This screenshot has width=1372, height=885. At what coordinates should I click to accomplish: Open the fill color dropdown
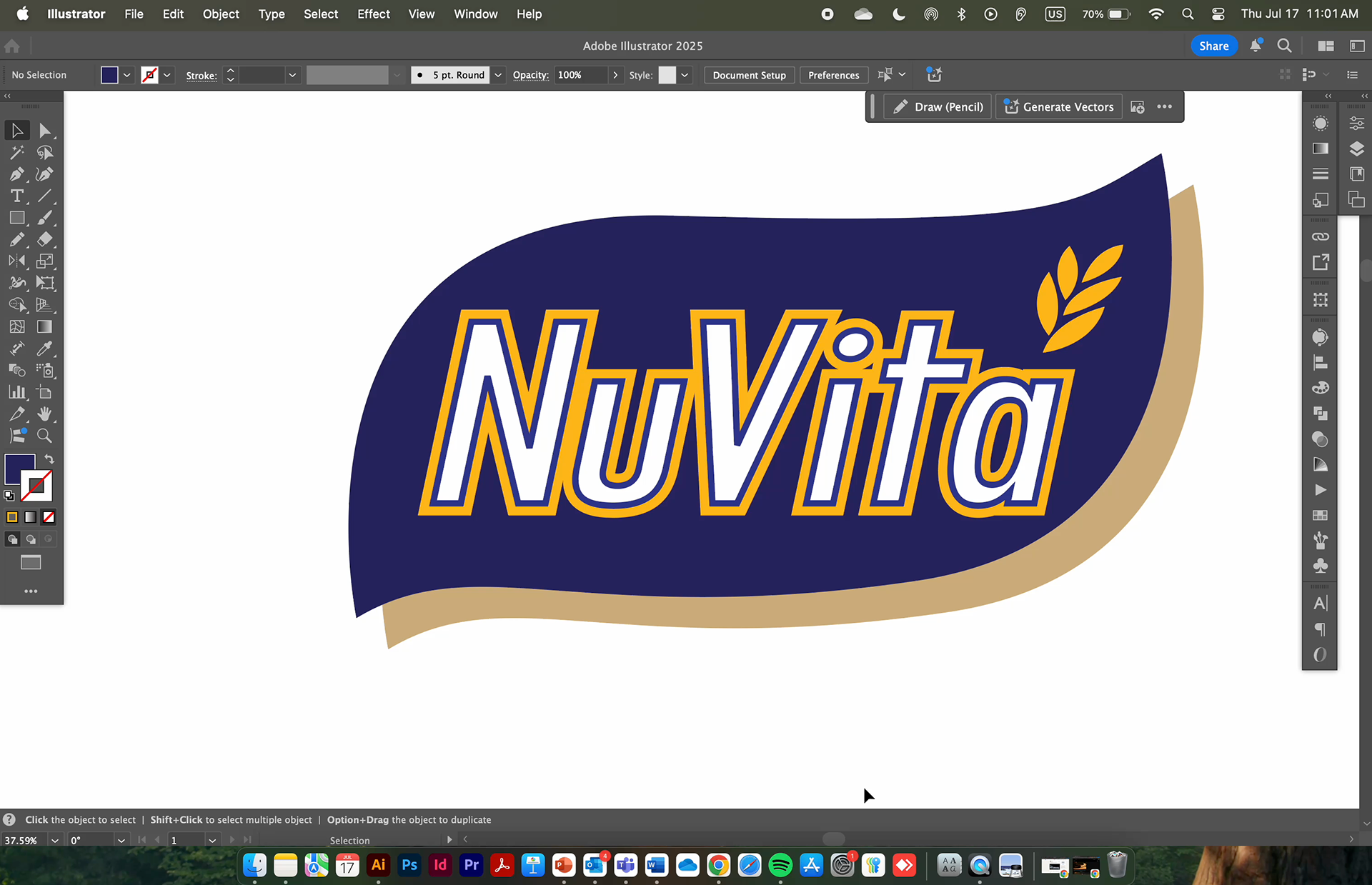(126, 75)
